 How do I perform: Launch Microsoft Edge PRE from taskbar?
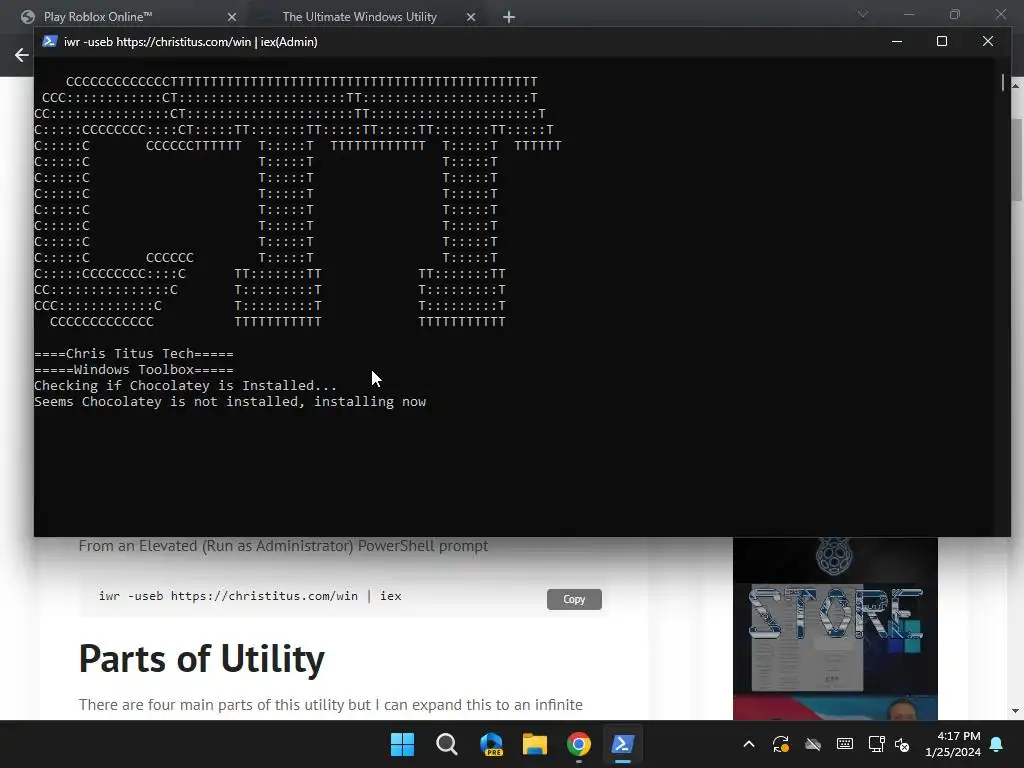(491, 744)
